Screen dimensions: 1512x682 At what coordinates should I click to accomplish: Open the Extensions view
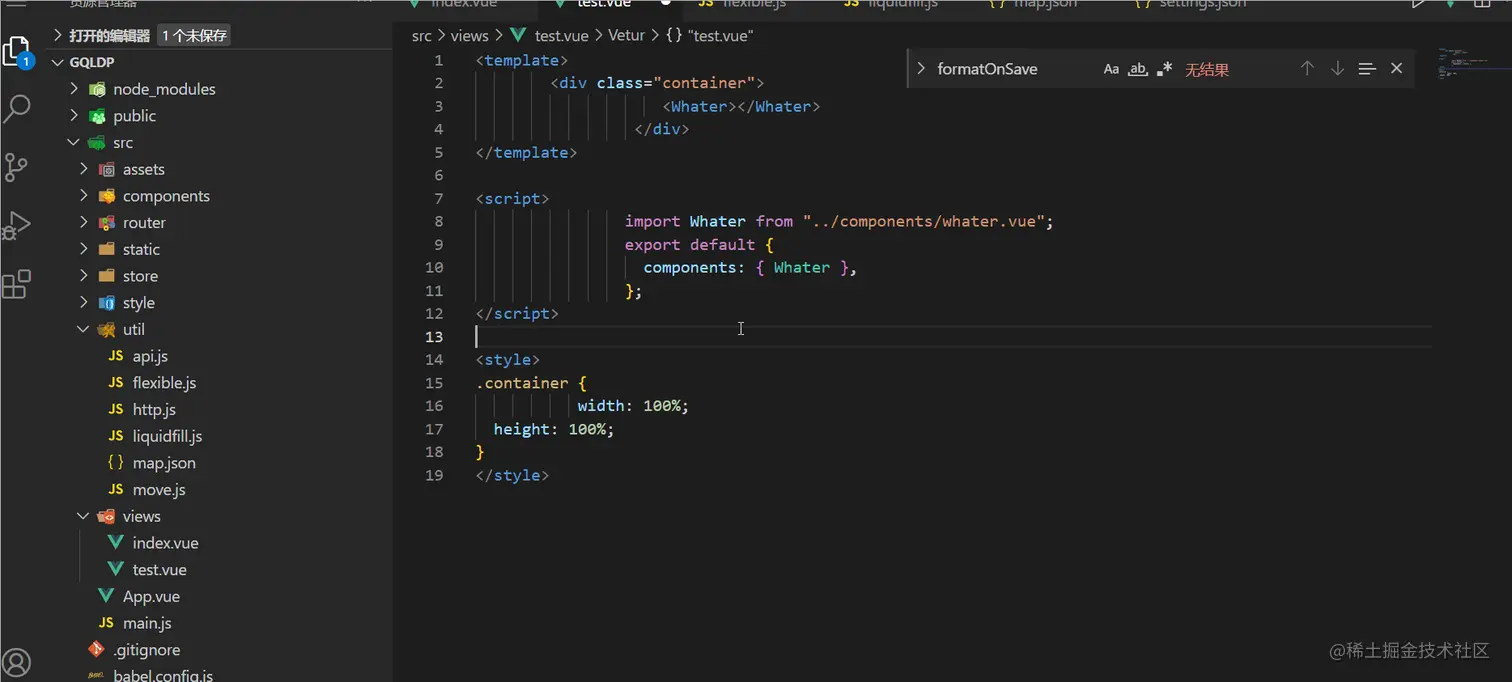pos(16,284)
